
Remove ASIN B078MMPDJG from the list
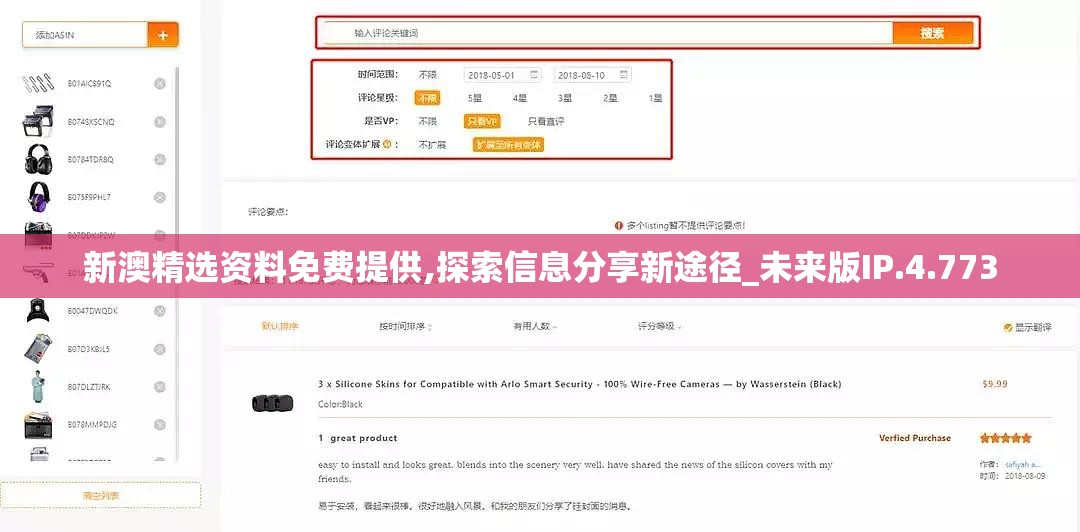click(x=160, y=424)
